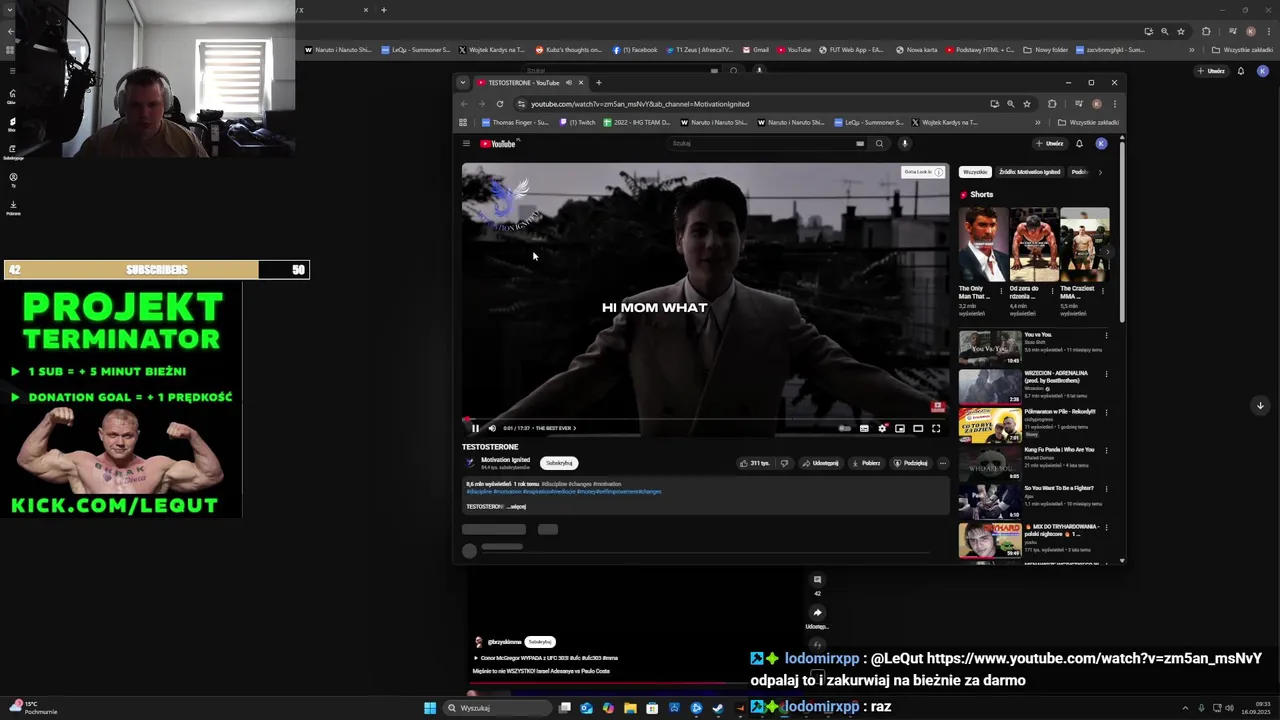The width and height of the screenshot is (1280, 720).
Task: Switch the player to miniplayer mode
Action: click(x=900, y=428)
